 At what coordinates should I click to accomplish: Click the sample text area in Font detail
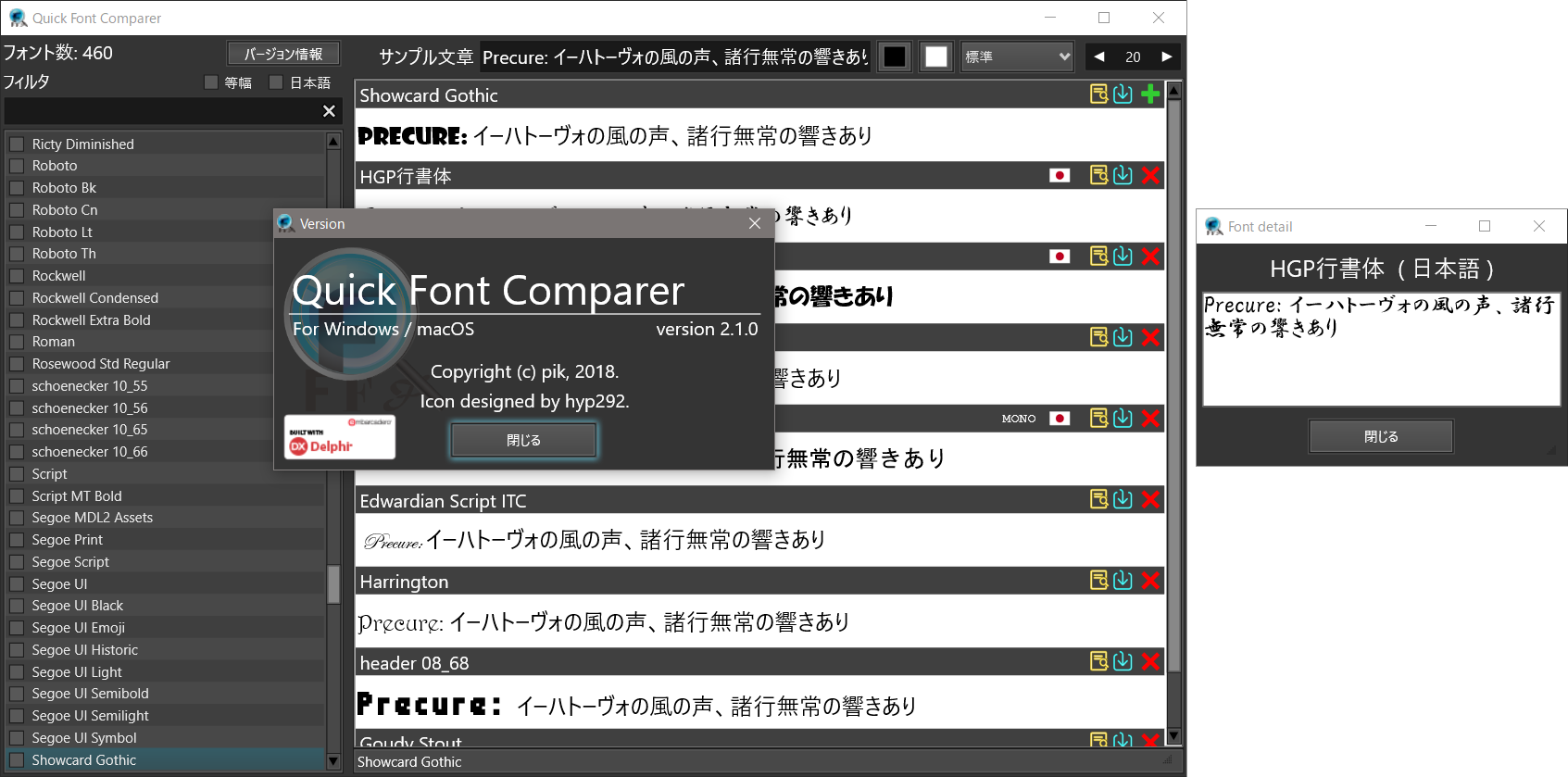coord(1381,349)
